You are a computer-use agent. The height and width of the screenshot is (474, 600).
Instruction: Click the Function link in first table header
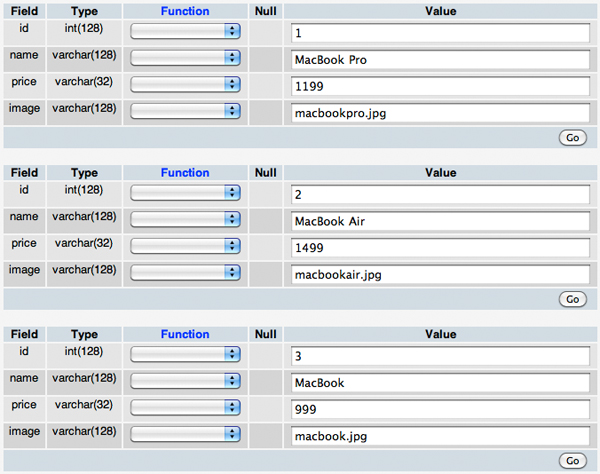tap(185, 11)
